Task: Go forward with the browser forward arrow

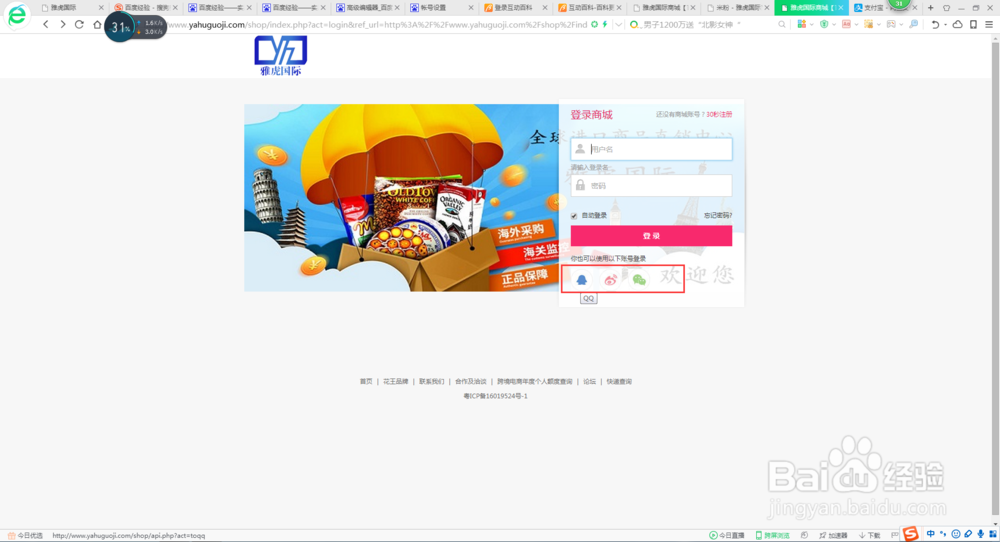Action: [62, 24]
